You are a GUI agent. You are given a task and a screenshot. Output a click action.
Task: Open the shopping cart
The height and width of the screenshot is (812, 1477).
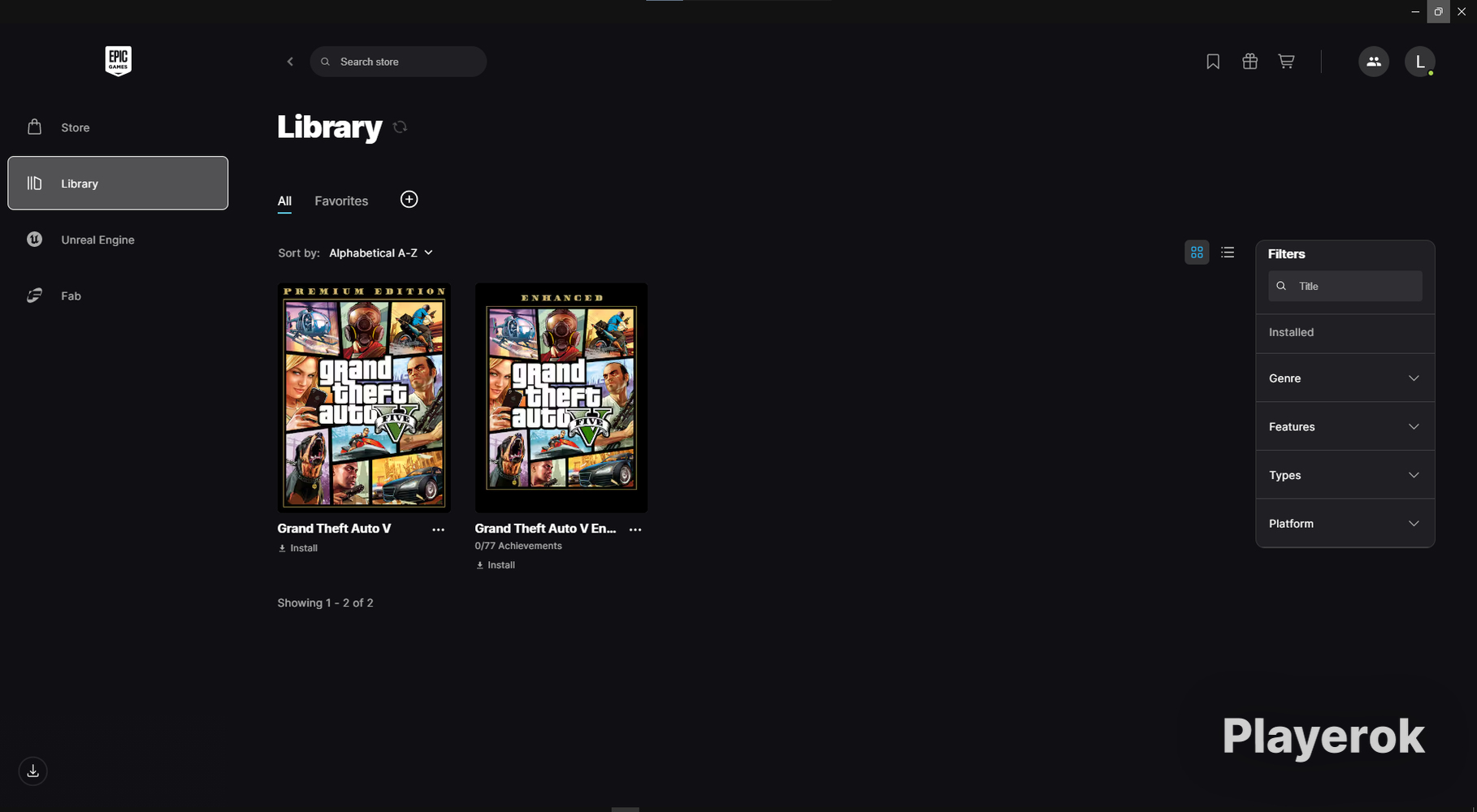[x=1286, y=62]
